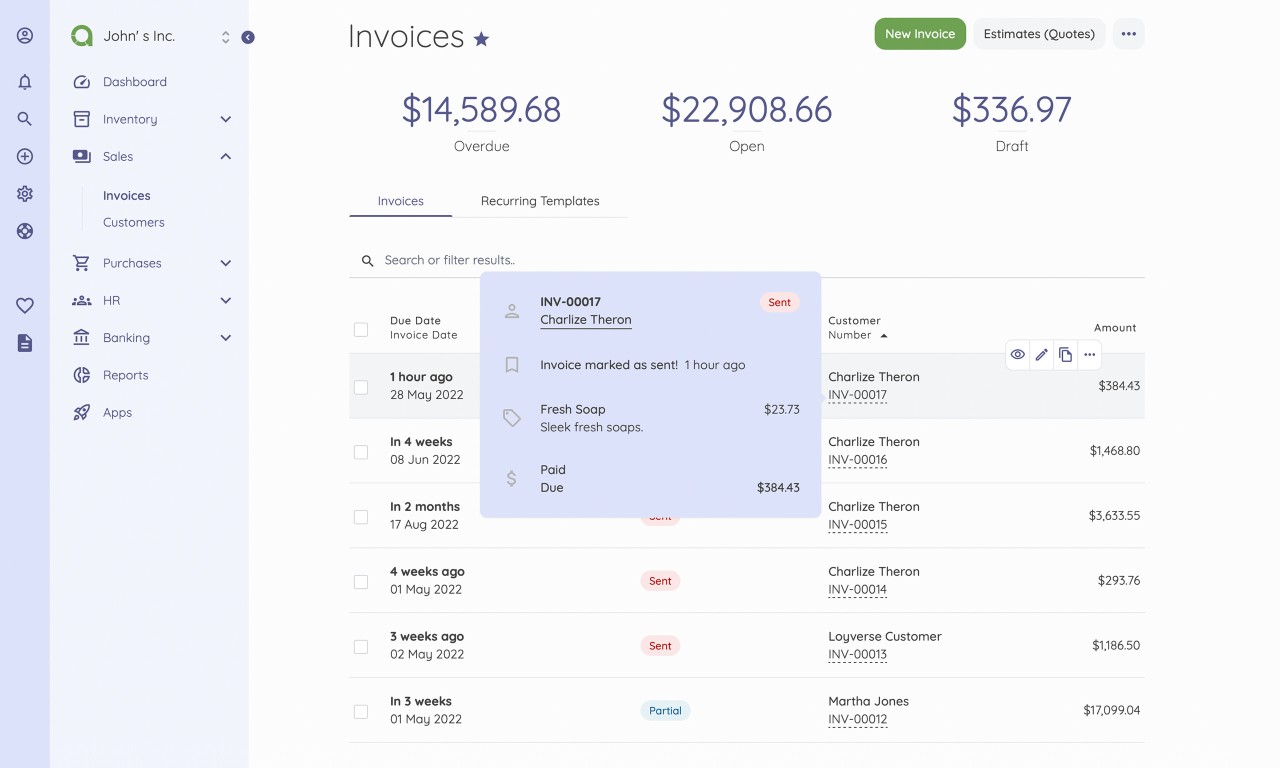Star the Invoices page as favorite
The width and height of the screenshot is (1280, 768).
(481, 39)
